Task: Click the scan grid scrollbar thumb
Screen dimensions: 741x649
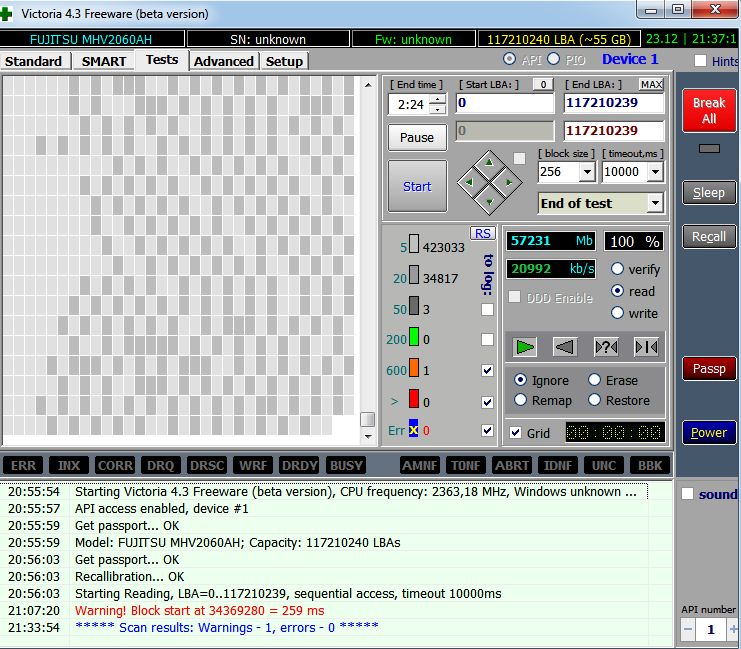Action: tap(367, 419)
